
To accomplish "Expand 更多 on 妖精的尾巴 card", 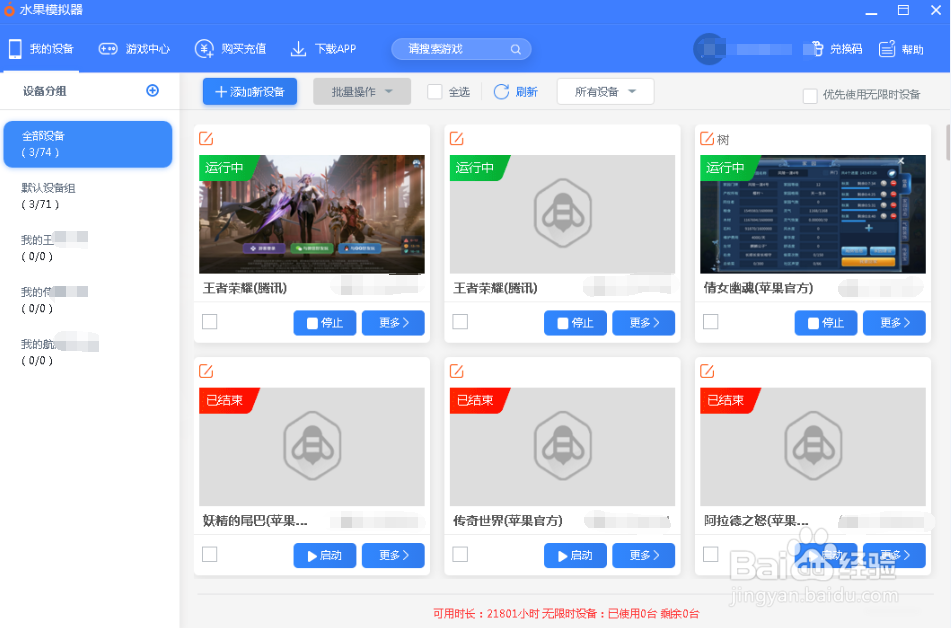I will tap(393, 555).
